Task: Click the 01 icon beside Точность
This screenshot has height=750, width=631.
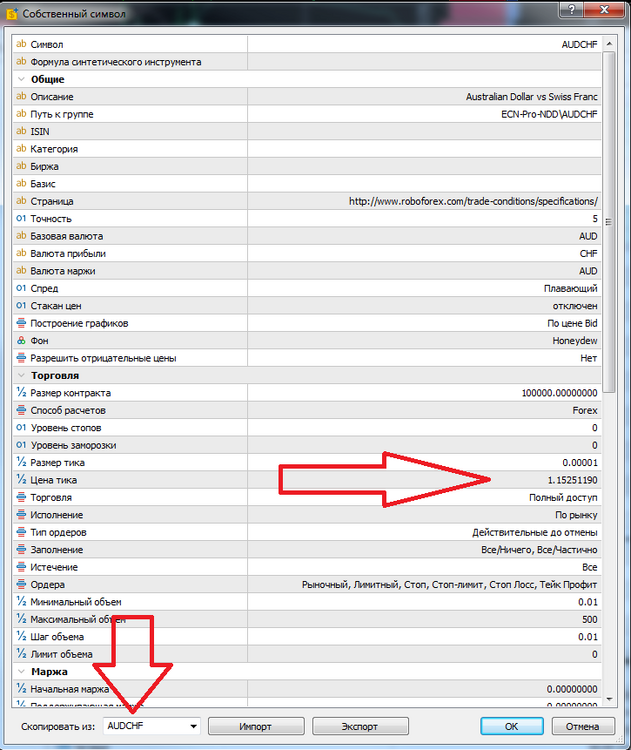Action: point(21,218)
